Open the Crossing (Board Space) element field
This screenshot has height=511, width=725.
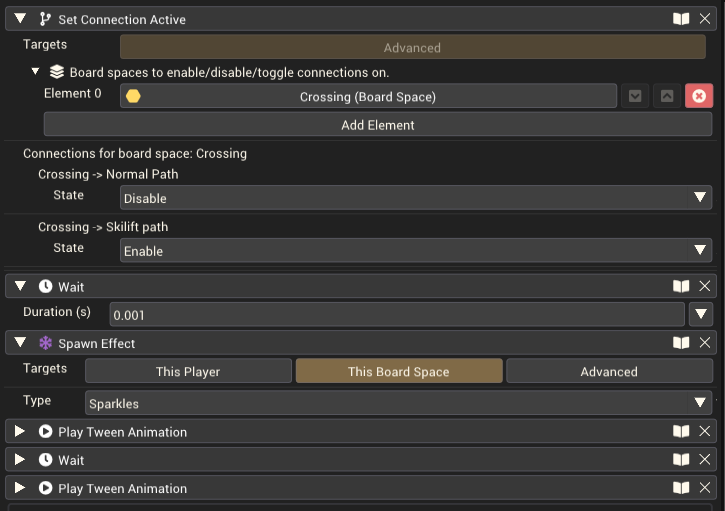(368, 96)
